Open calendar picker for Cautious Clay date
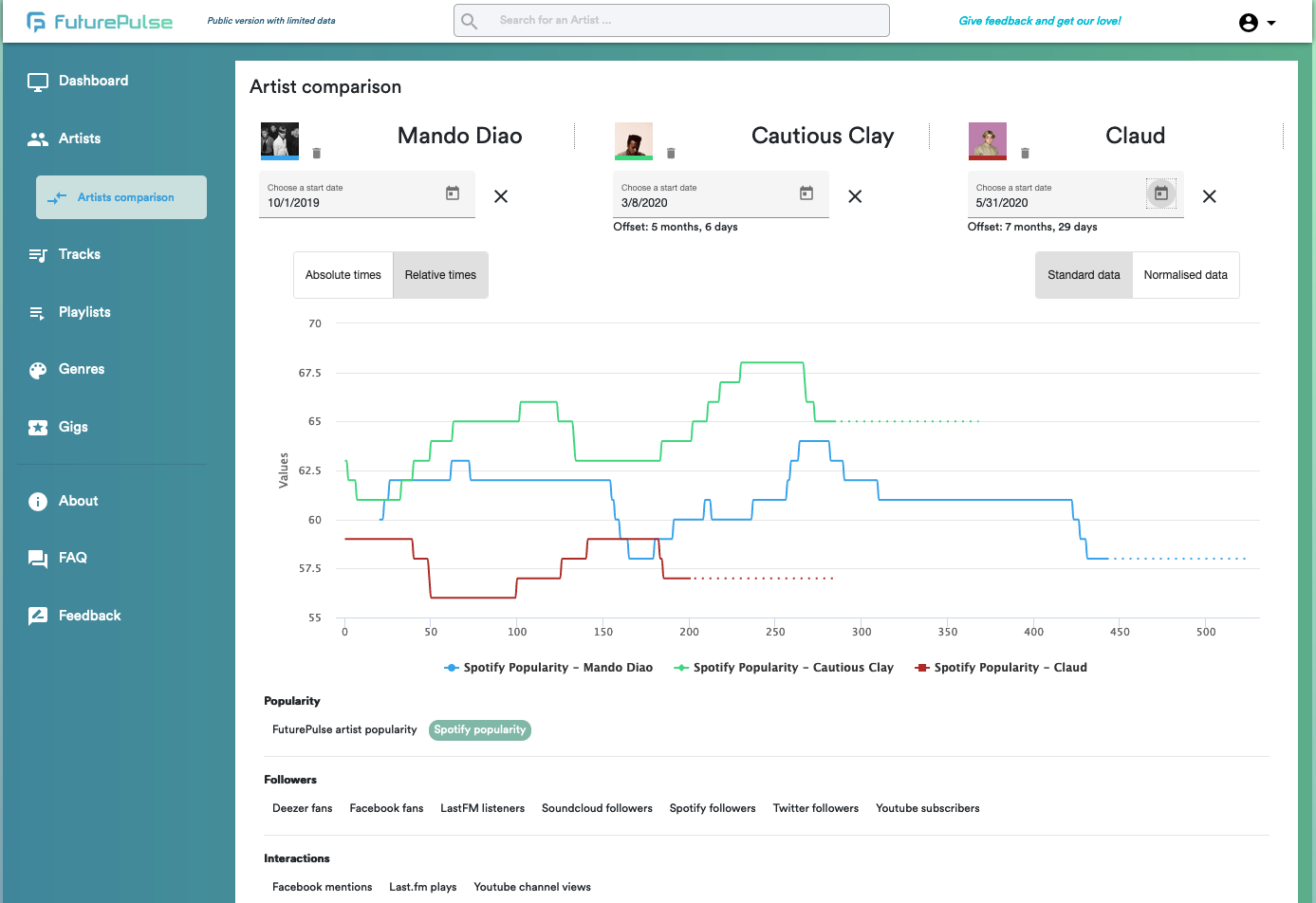The height and width of the screenshot is (903, 1316). coord(806,193)
